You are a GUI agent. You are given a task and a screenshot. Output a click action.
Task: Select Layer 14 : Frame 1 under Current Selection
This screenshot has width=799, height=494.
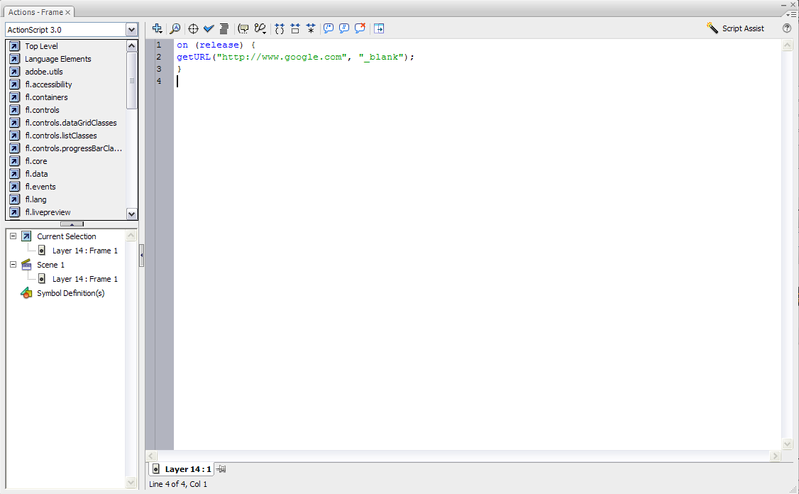(85, 250)
